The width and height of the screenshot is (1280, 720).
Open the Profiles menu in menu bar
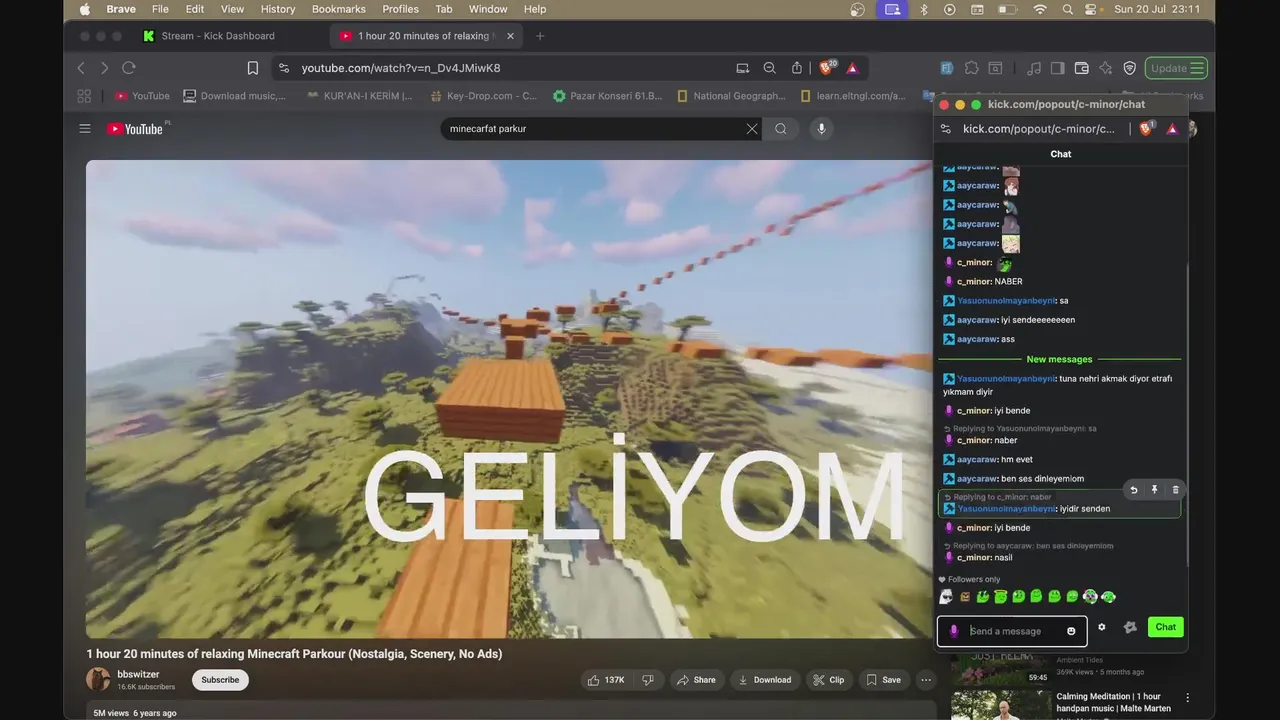tap(401, 9)
